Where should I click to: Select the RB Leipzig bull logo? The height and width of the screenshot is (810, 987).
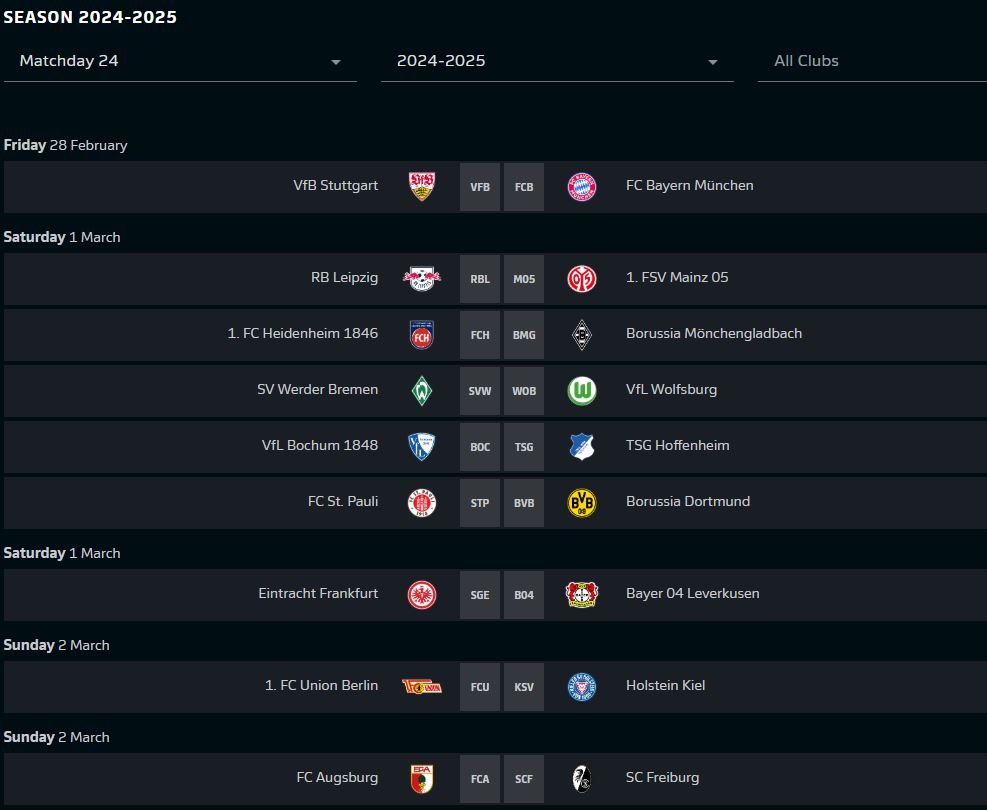click(x=422, y=279)
